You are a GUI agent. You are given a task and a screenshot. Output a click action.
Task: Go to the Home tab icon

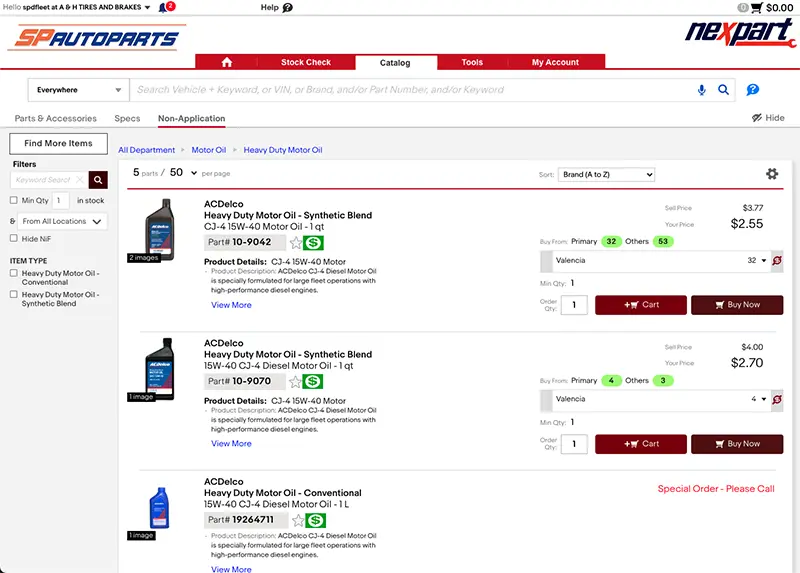pyautogui.click(x=227, y=62)
